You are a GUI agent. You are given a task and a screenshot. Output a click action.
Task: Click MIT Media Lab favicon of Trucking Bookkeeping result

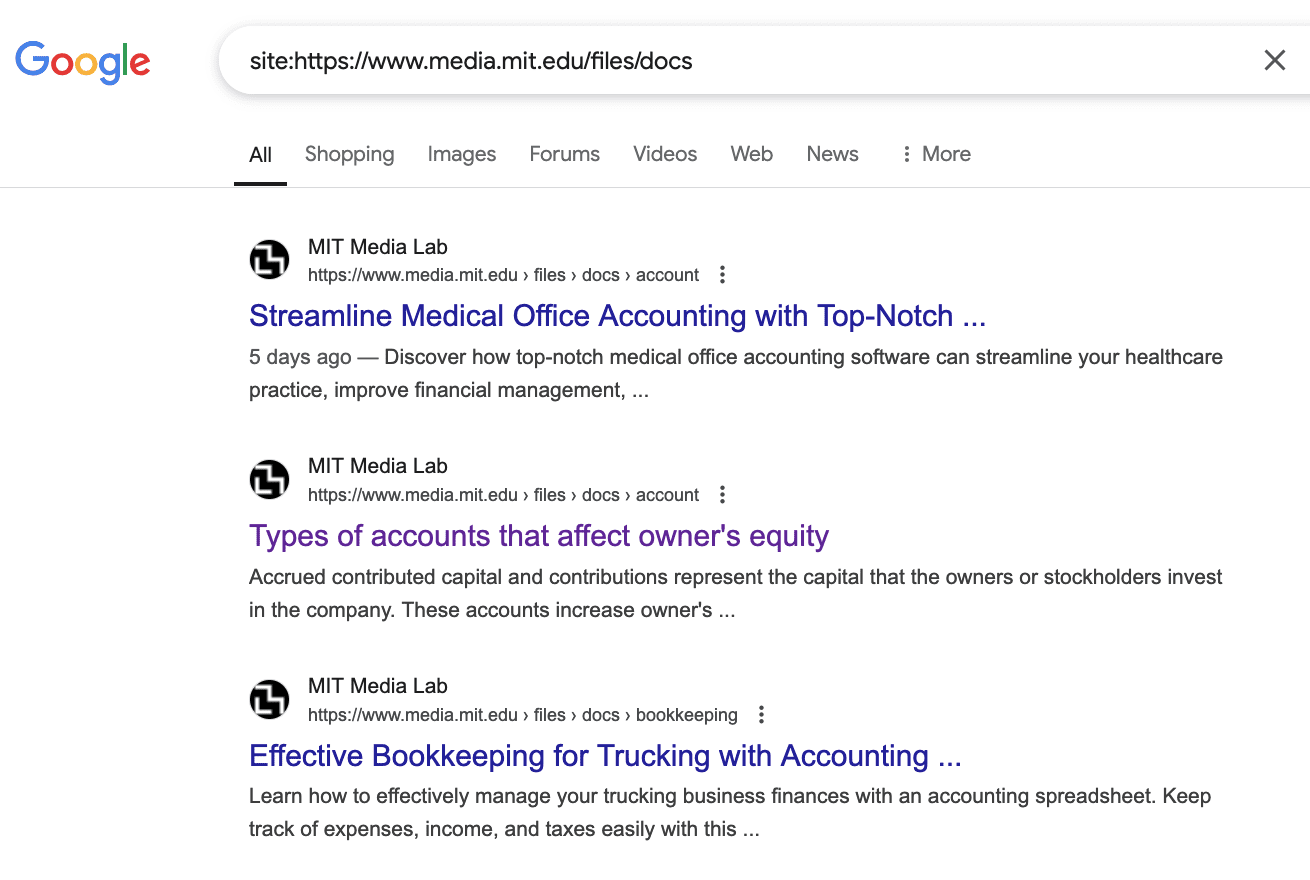tap(269, 700)
